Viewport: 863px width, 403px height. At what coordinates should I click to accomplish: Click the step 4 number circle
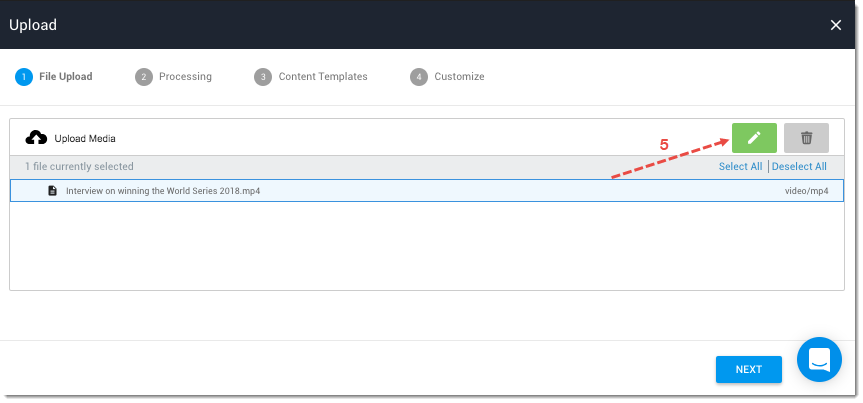click(418, 77)
